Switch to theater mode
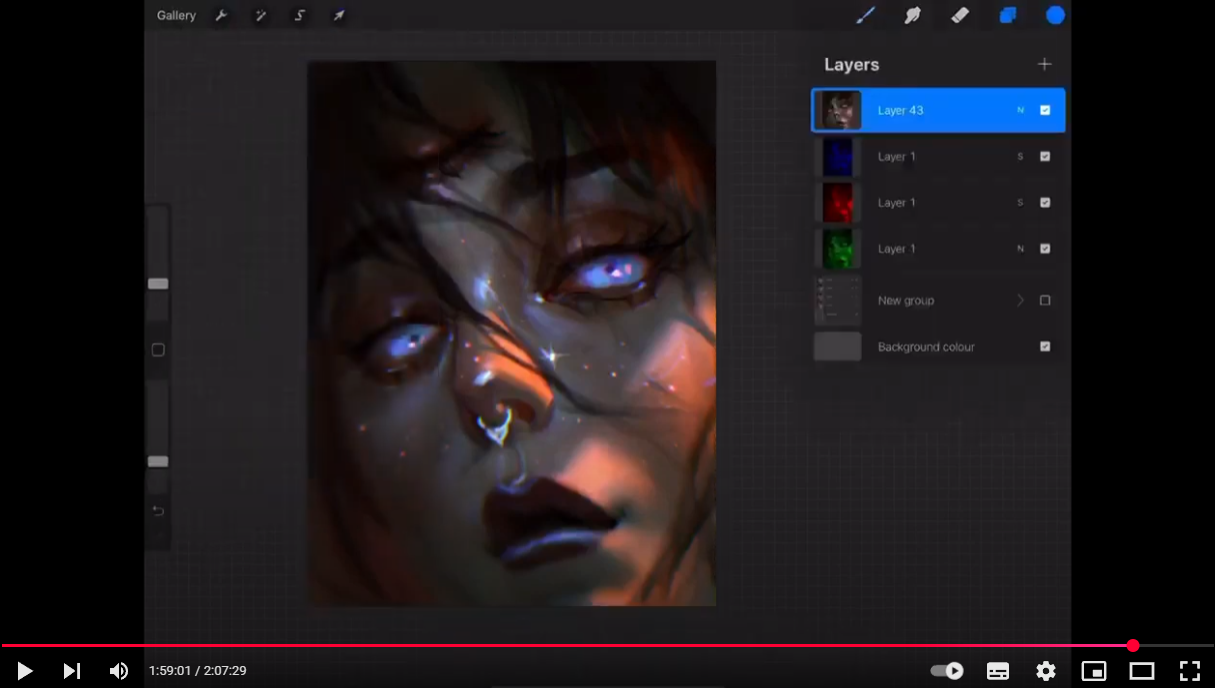 1142,671
